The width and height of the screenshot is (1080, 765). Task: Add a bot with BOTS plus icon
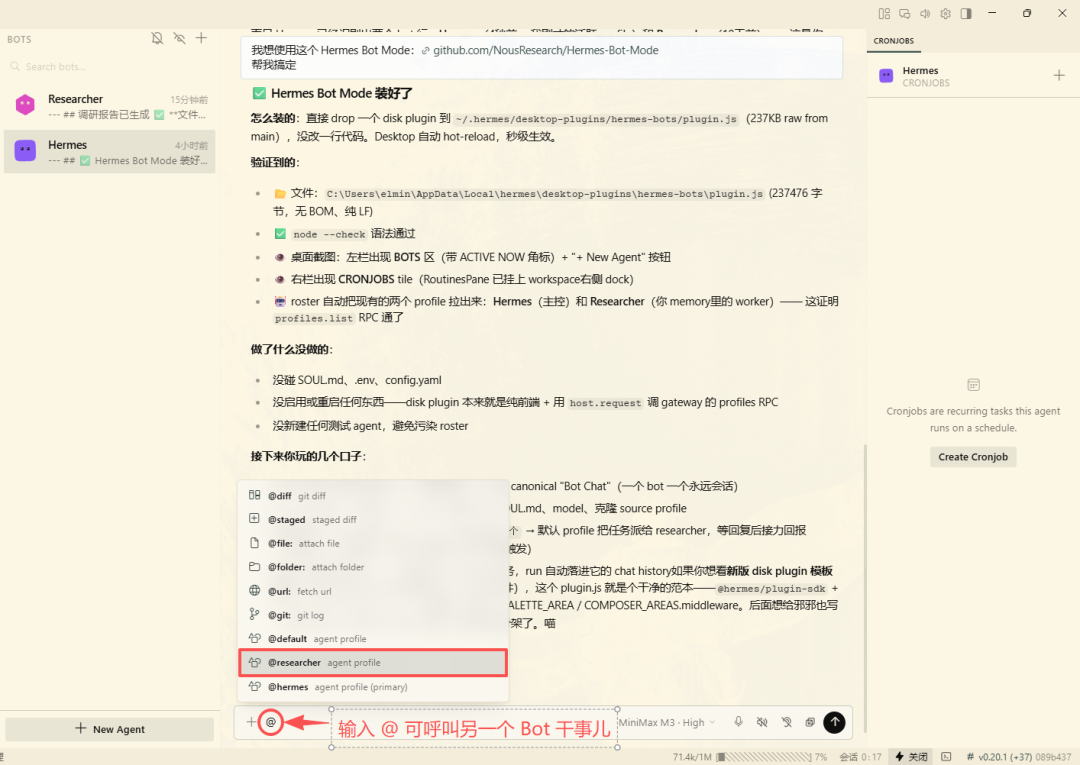pyautogui.click(x=201, y=38)
